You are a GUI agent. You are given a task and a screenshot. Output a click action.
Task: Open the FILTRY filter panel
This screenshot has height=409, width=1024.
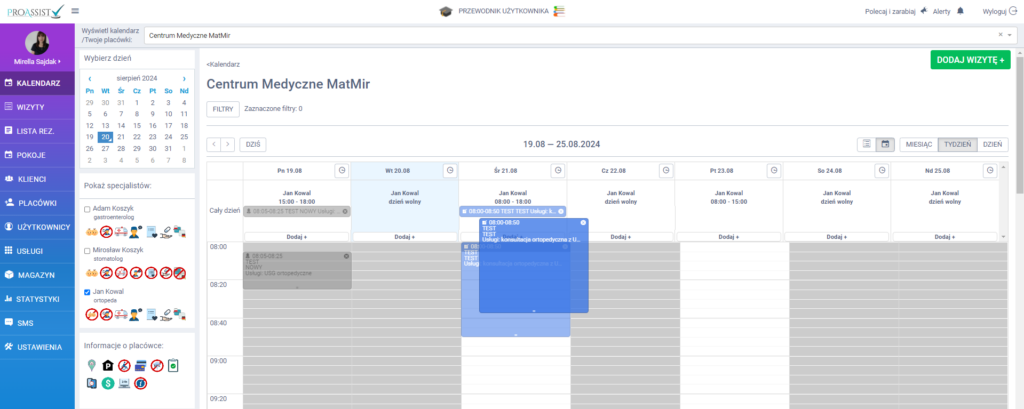(222, 108)
